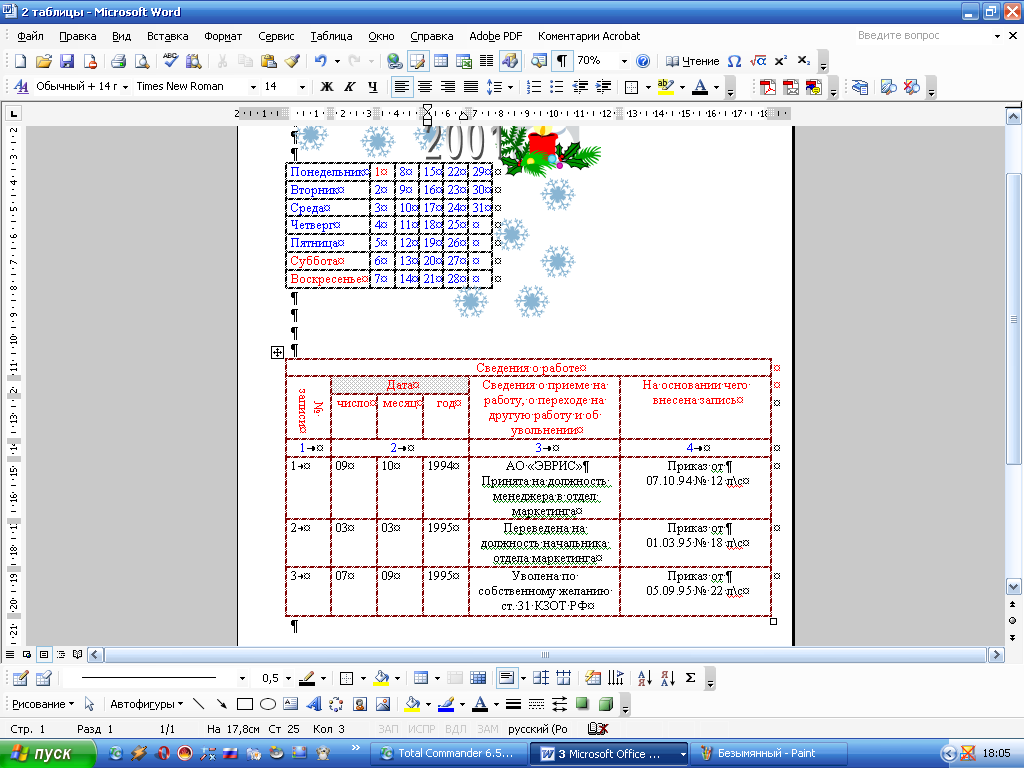Expand the Автофигуры menu
The image size is (1024, 768).
pos(146,704)
